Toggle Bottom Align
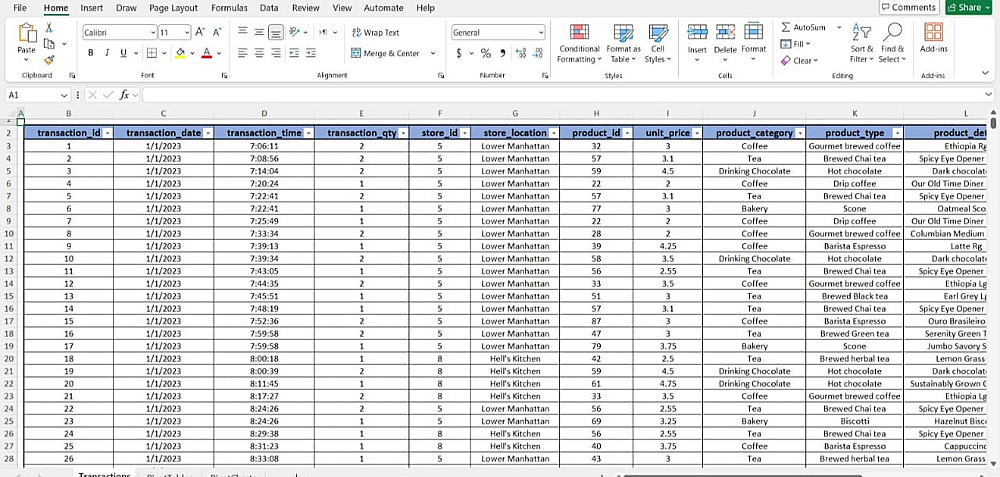1000x477 pixels. click(x=276, y=32)
